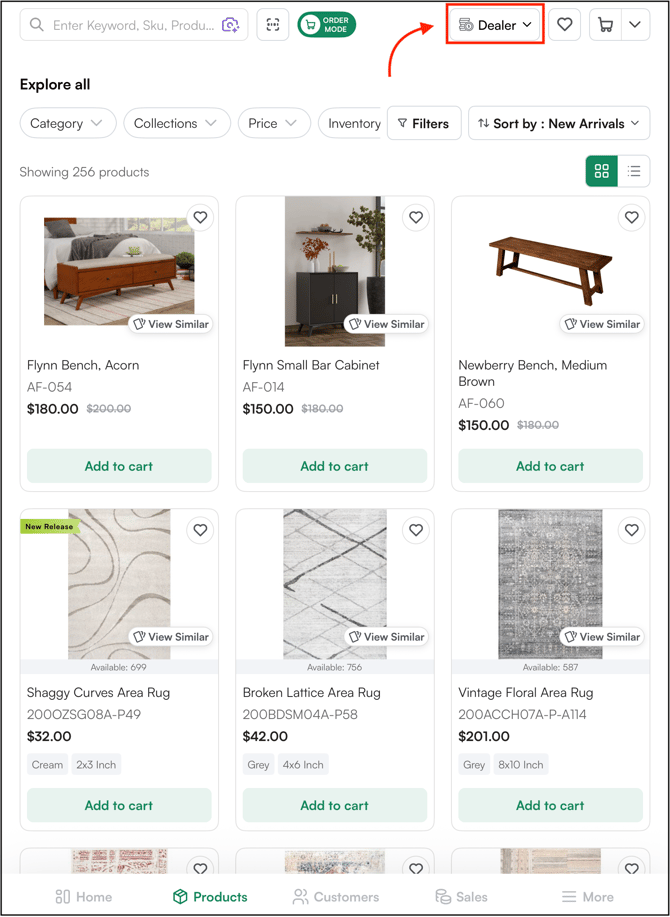Toggle favorite on Flynn Small Bar Cabinet
670x917 pixels.
[416, 218]
